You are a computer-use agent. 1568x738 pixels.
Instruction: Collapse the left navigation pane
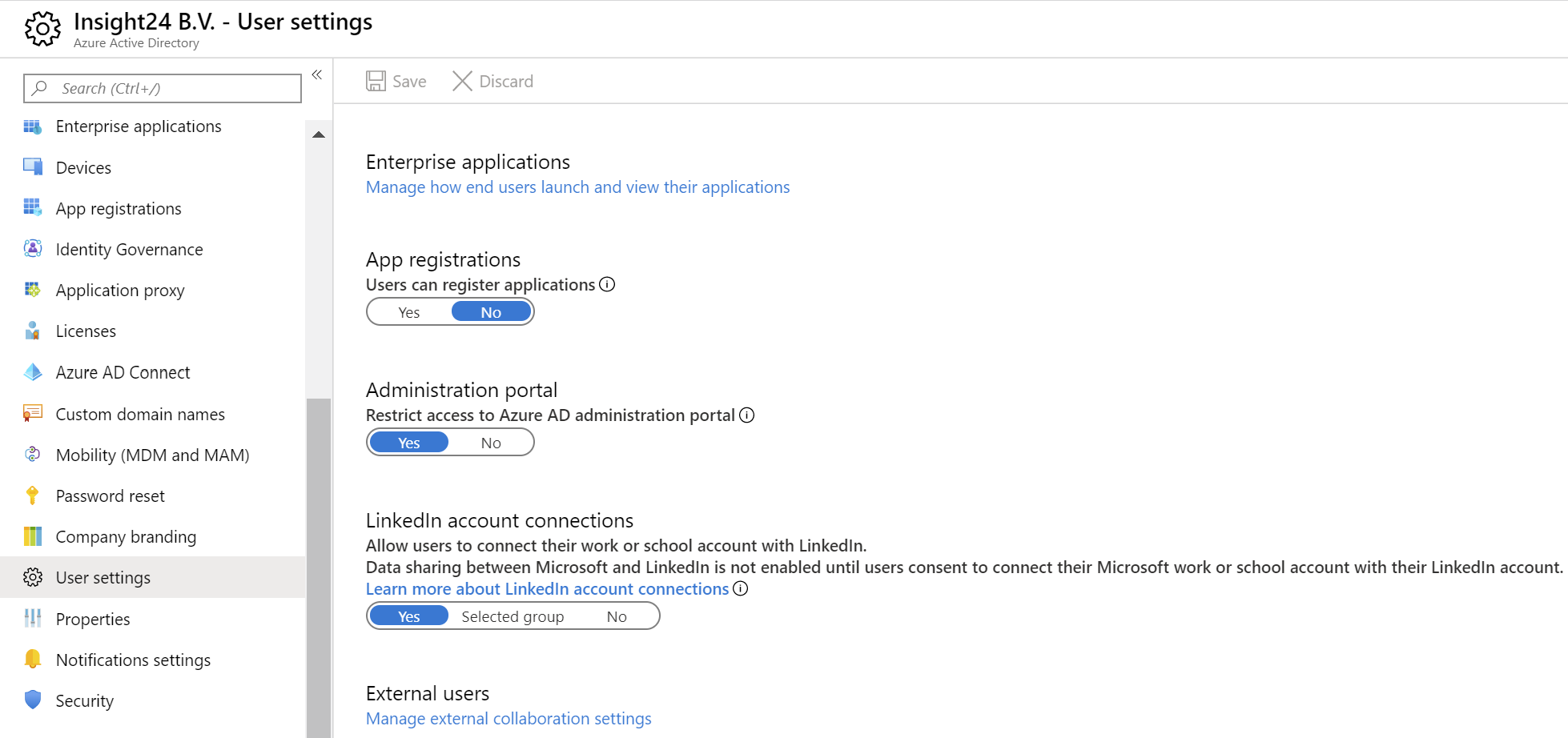[x=316, y=74]
